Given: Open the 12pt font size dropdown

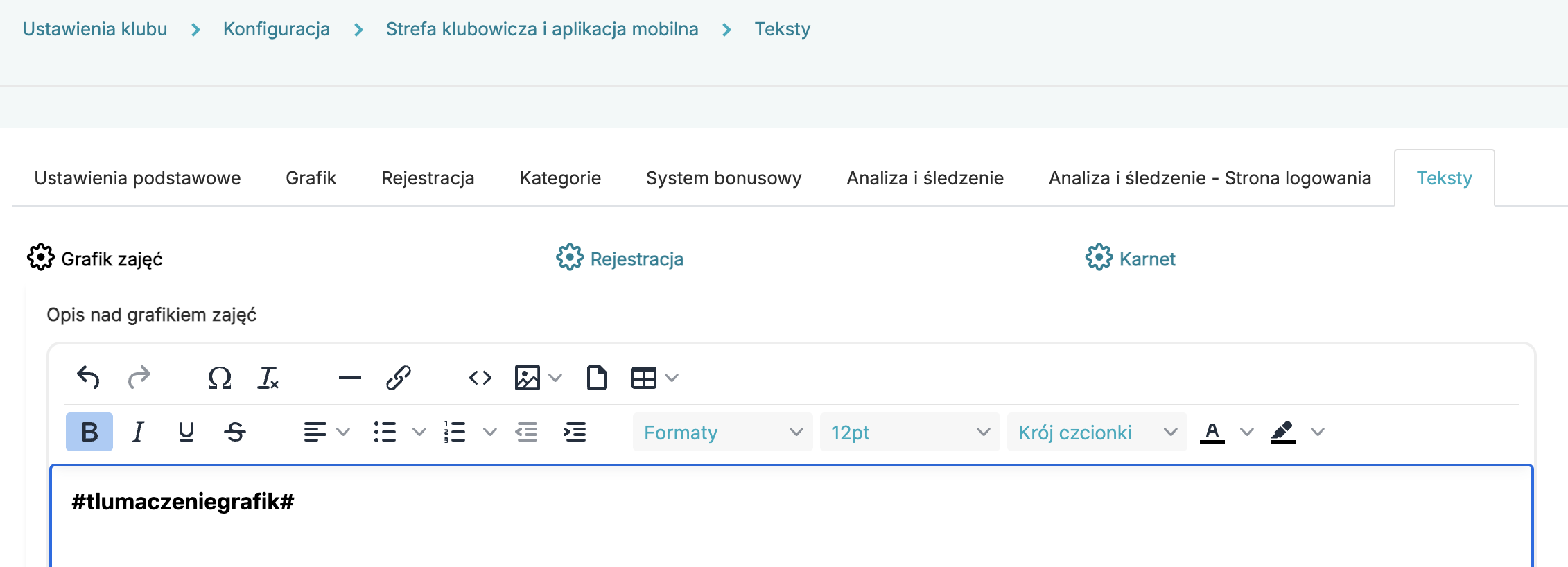Looking at the screenshot, I should coord(909,433).
